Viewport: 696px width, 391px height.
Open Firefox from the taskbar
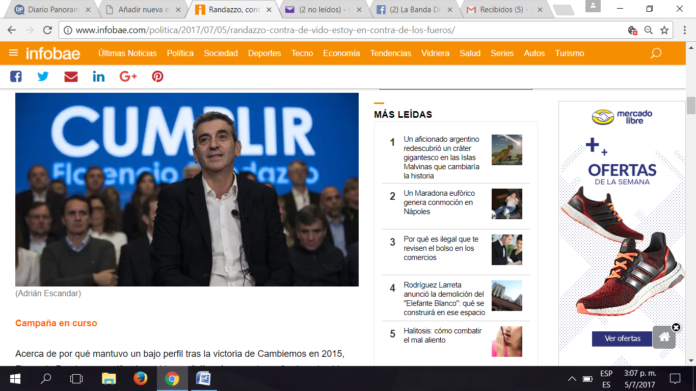(140, 379)
